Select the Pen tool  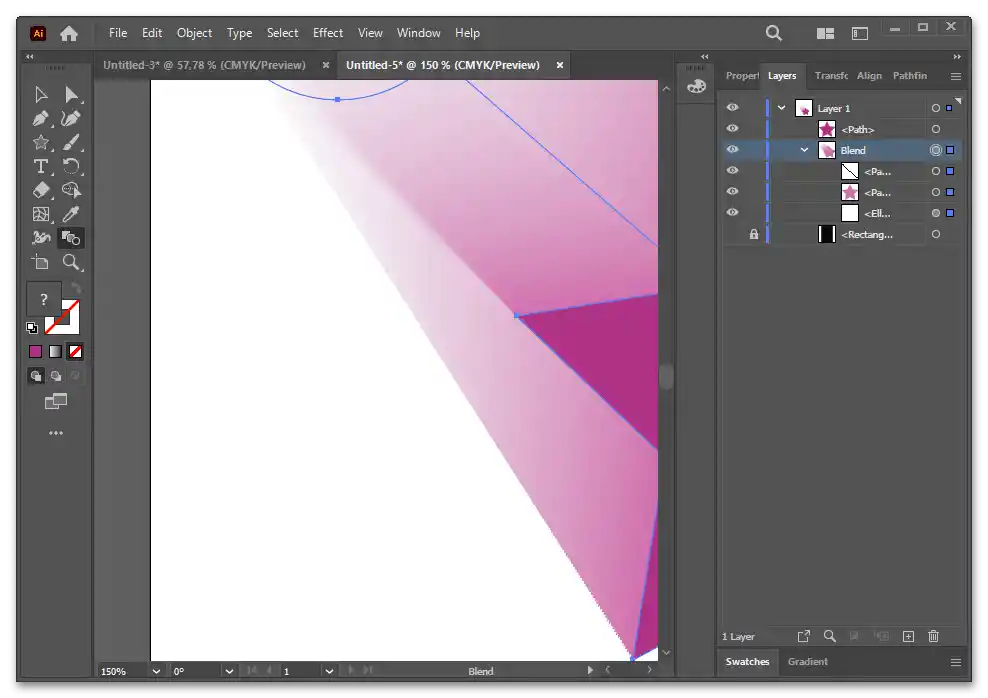pyautogui.click(x=41, y=119)
